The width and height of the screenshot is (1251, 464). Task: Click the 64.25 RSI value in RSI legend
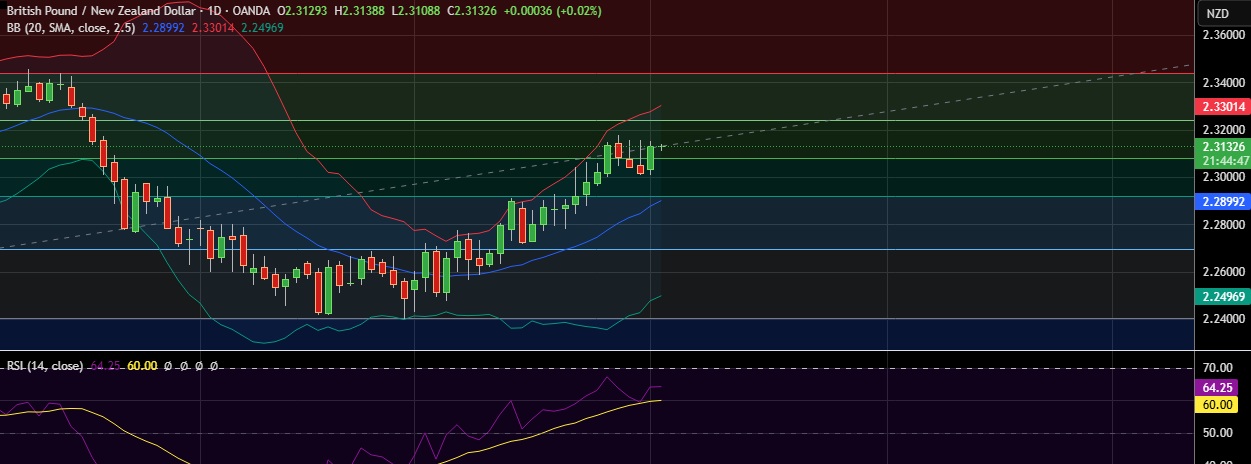tap(106, 366)
